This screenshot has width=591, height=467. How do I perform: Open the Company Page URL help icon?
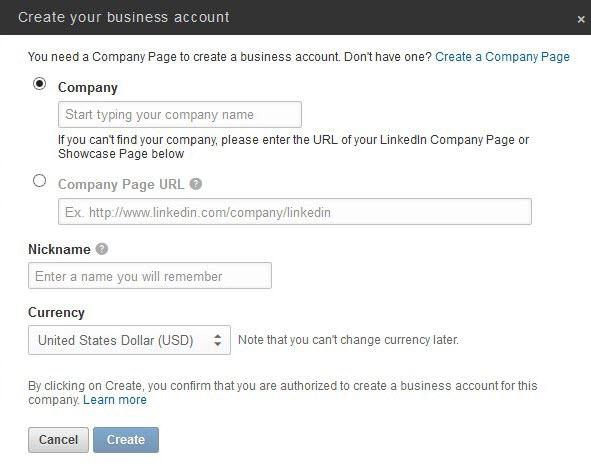(x=196, y=184)
